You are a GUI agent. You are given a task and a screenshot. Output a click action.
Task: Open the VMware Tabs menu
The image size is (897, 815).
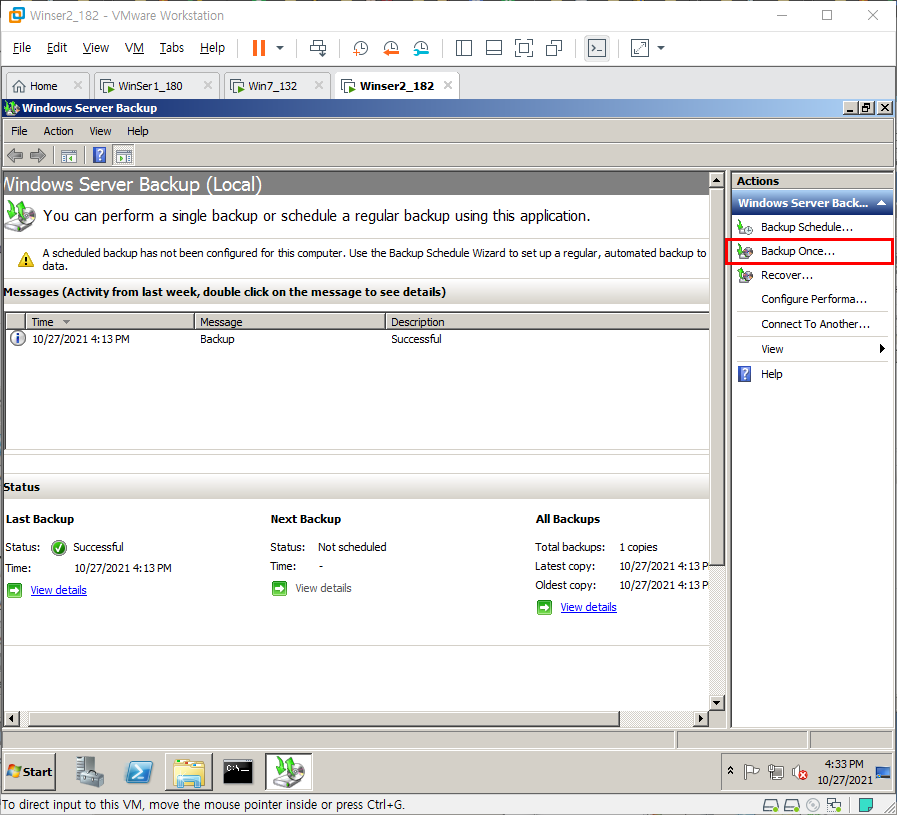click(172, 47)
